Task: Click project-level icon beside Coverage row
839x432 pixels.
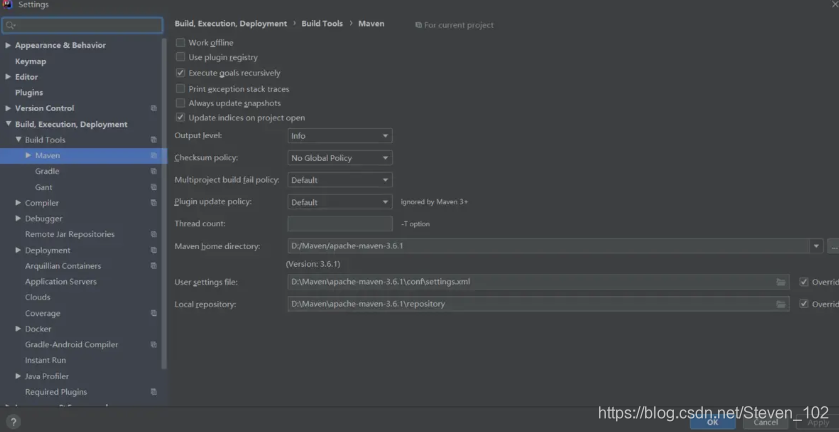Action: point(154,313)
